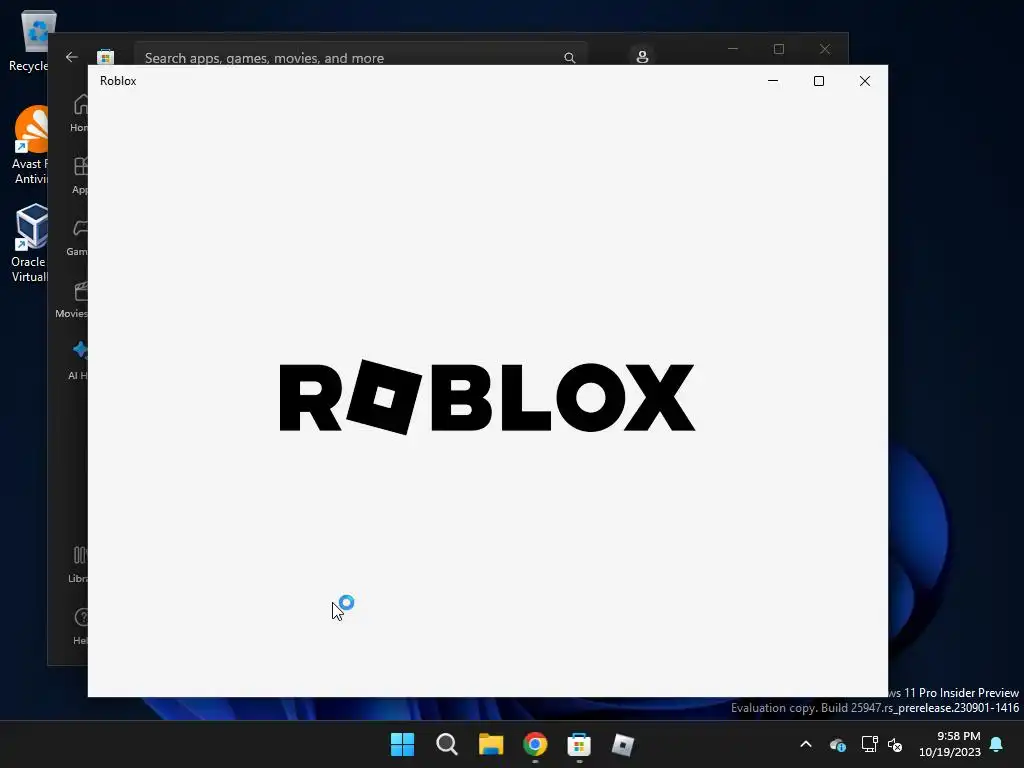Image resolution: width=1024 pixels, height=768 pixels.
Task: Open Apps in the Store sidebar
Action: (80, 174)
